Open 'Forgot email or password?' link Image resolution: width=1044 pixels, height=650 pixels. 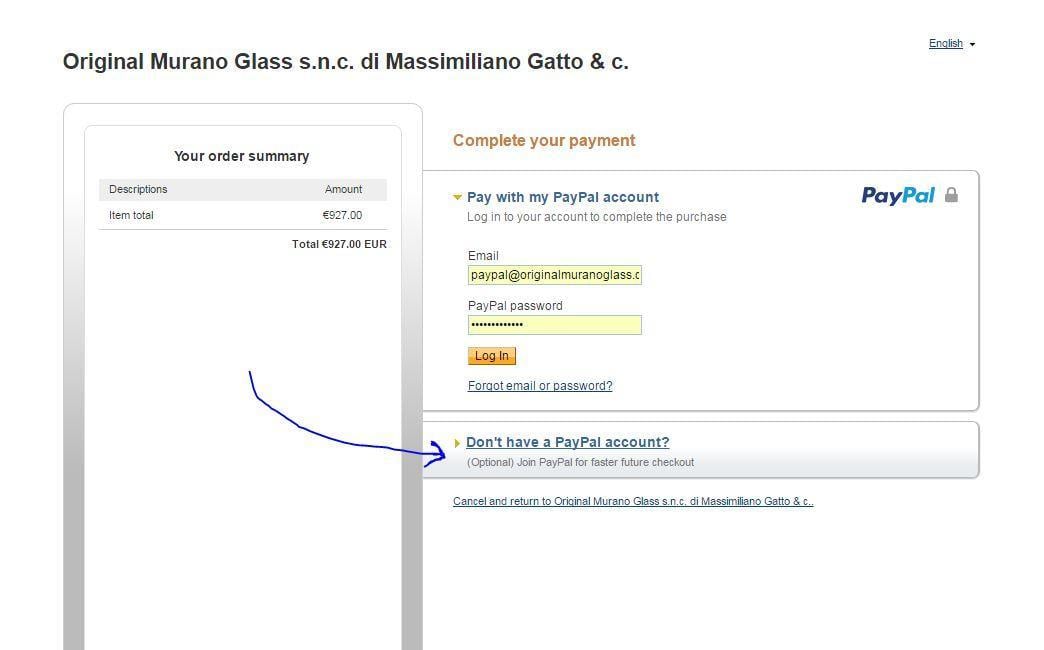click(540, 386)
